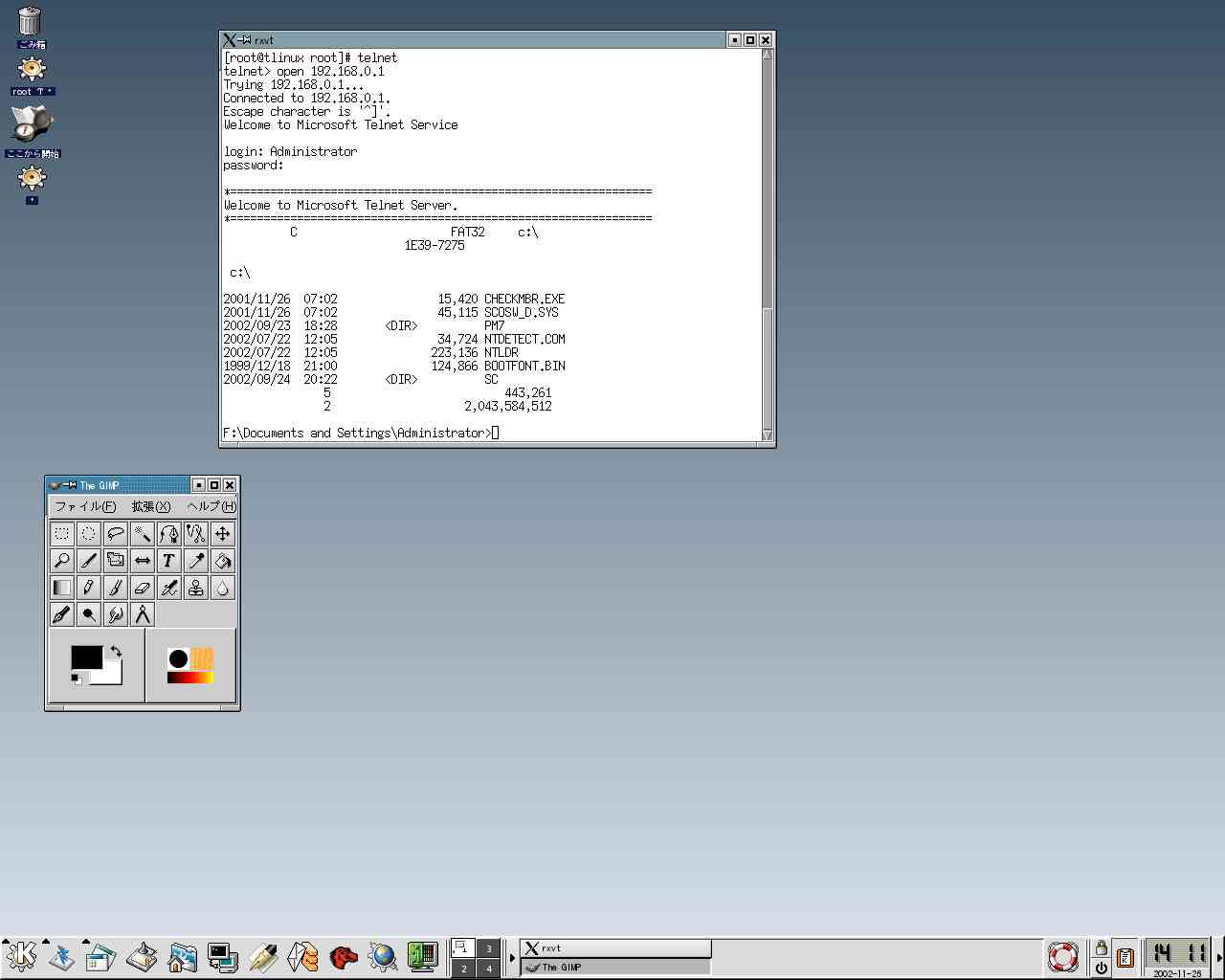This screenshot has width=1225, height=980.
Task: Open the active gradient selector
Action: (x=190, y=678)
